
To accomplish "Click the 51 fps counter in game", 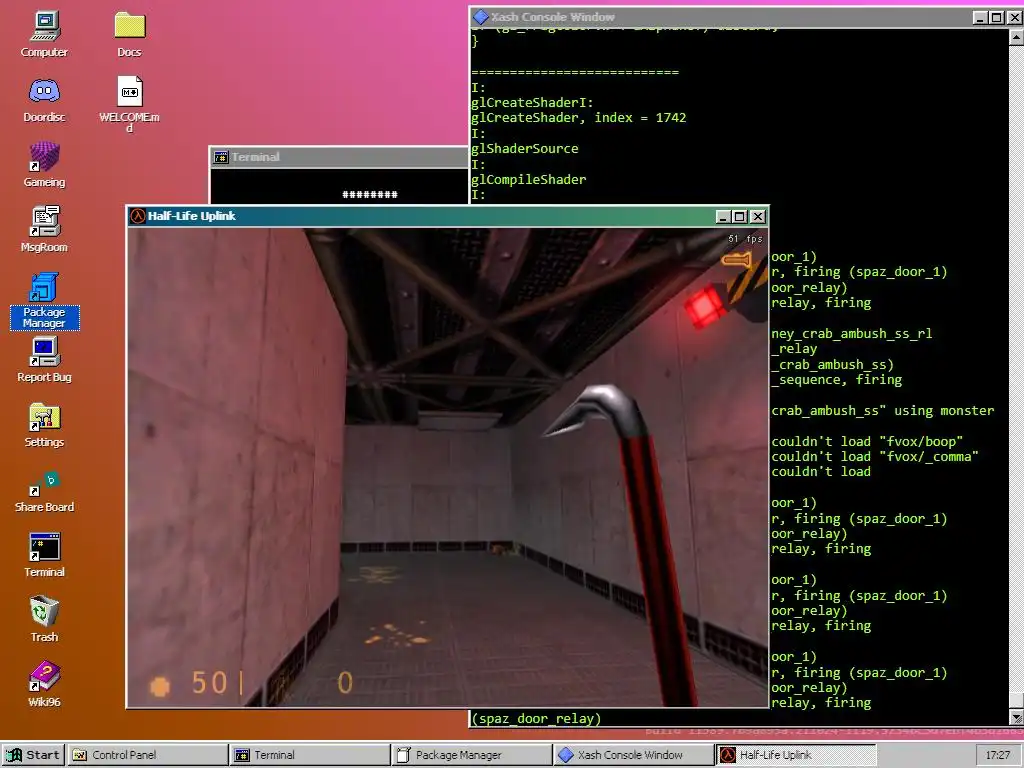I will coord(745,239).
